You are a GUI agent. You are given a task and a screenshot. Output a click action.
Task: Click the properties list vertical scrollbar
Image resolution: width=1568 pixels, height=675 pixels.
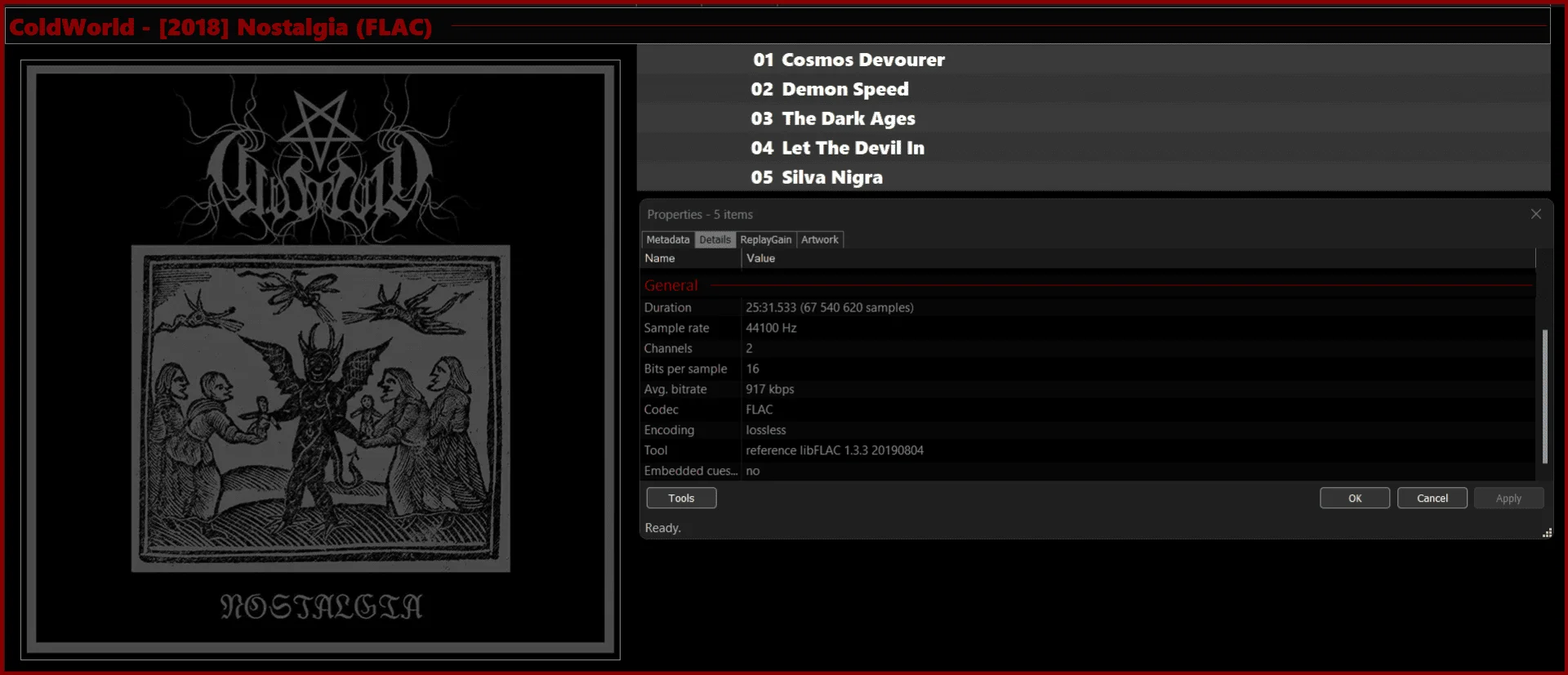coord(1544,396)
